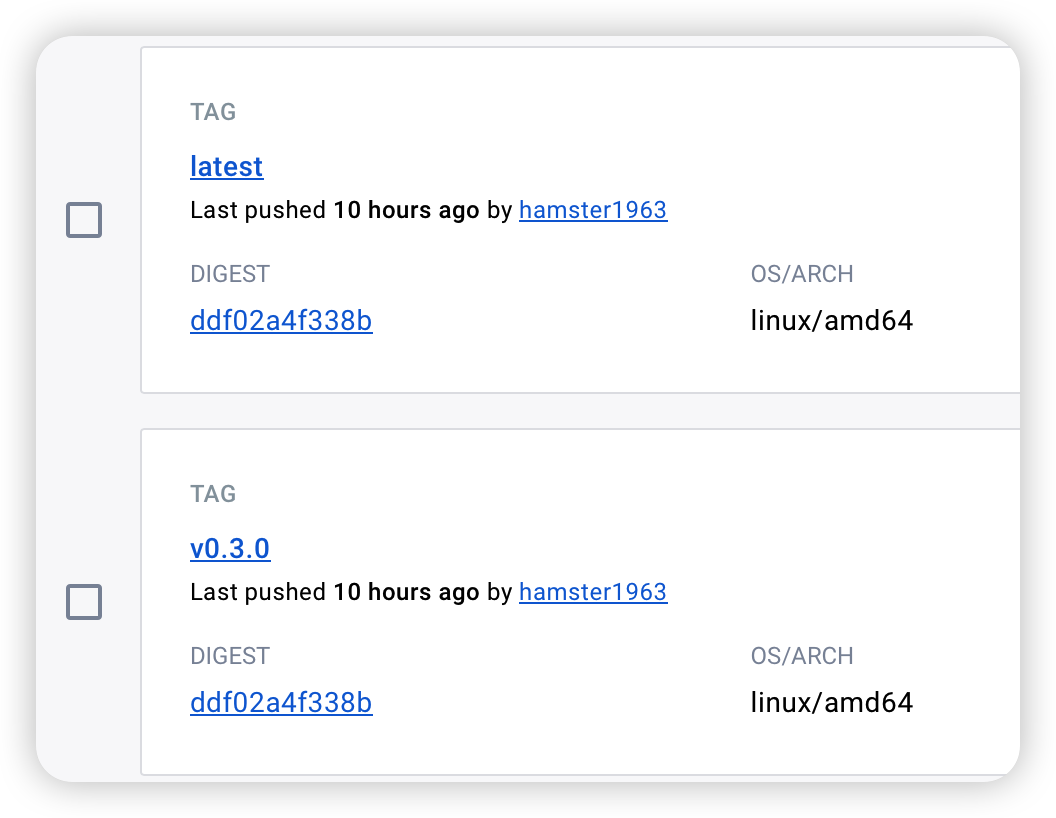Click the OS/ARCH label in the latest card
The width and height of the screenshot is (1056, 818).
pyautogui.click(x=802, y=274)
